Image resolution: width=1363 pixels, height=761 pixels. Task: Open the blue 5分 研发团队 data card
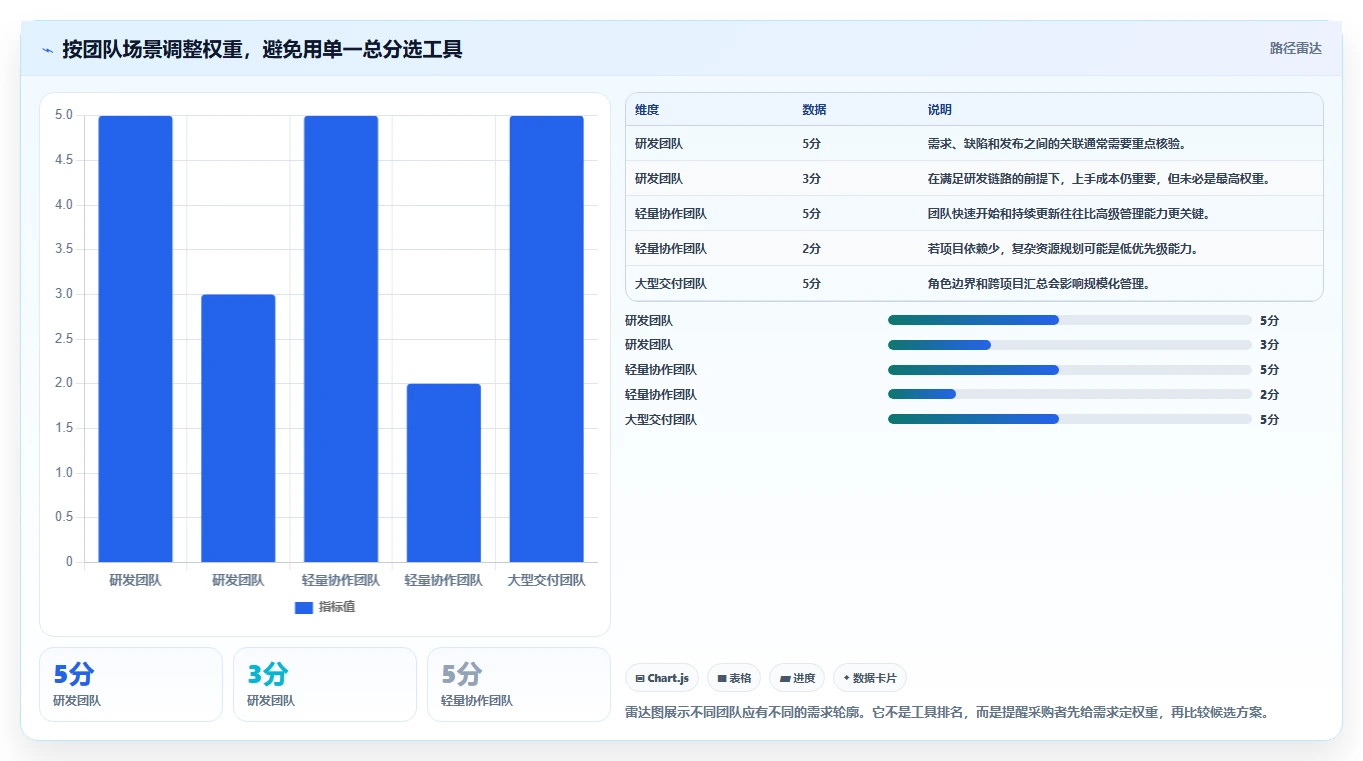click(x=131, y=684)
